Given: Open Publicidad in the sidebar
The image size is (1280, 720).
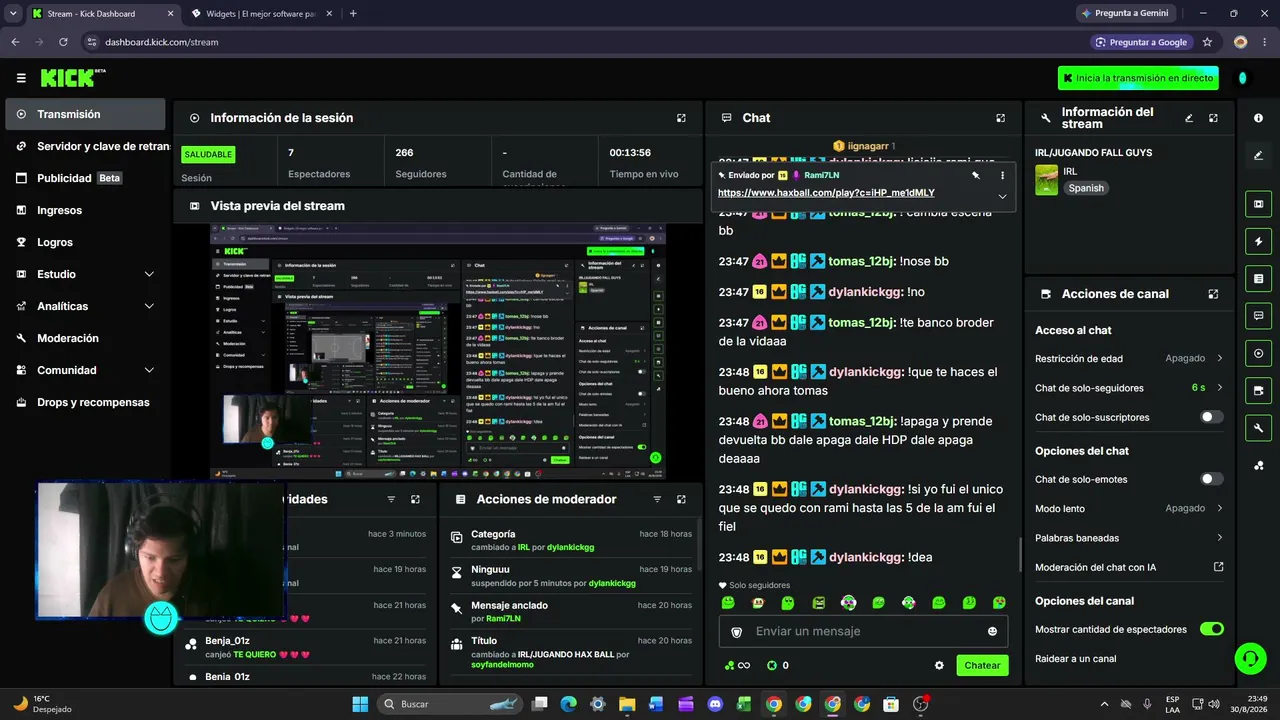Looking at the screenshot, I should click(85, 178).
